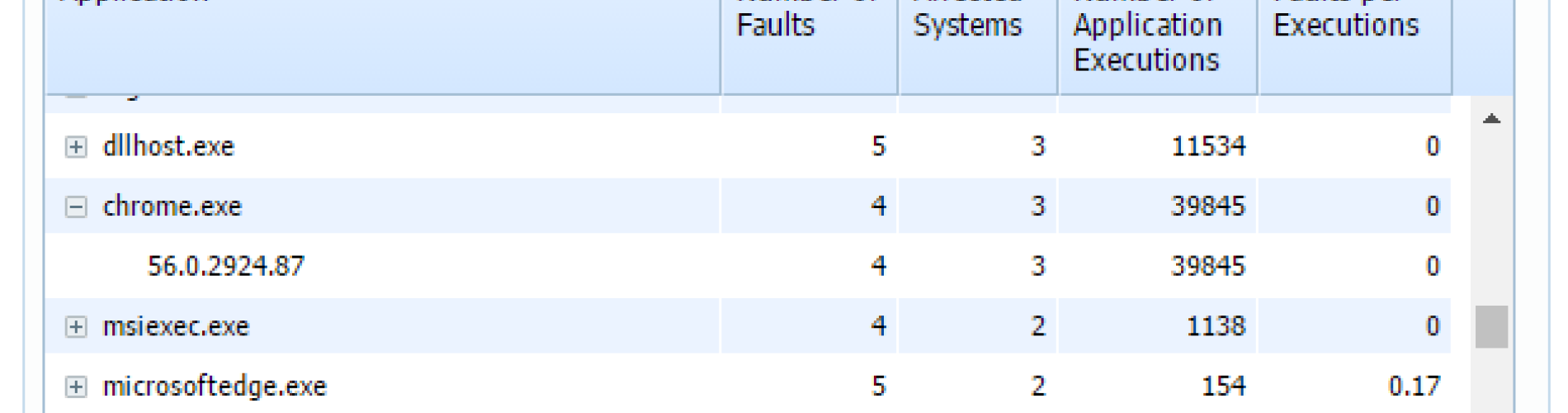Collapse the chrome.exe row
The width and height of the screenshot is (1568, 413).
pos(76,206)
